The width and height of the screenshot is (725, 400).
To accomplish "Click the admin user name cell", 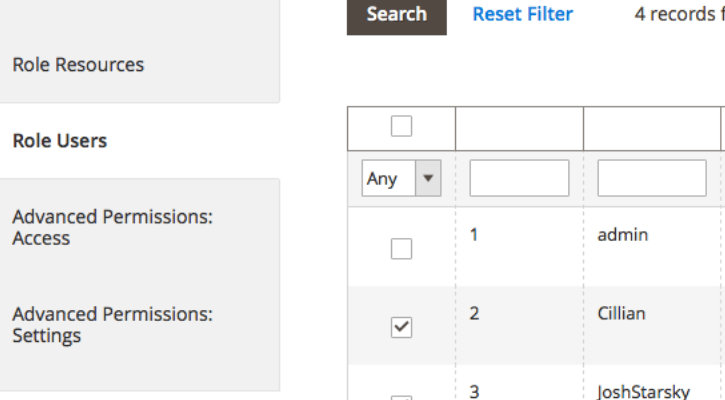I will pos(622,235).
